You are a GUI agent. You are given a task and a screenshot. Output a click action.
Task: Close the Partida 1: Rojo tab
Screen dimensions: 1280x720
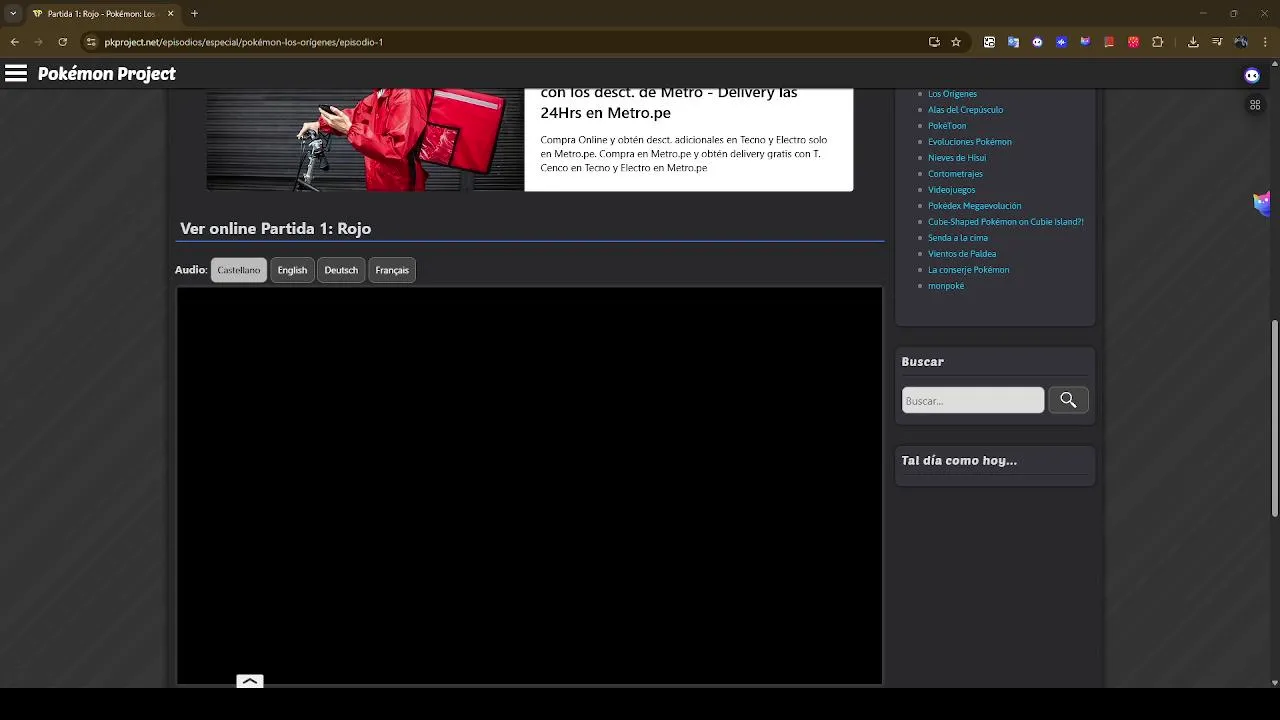click(x=170, y=14)
